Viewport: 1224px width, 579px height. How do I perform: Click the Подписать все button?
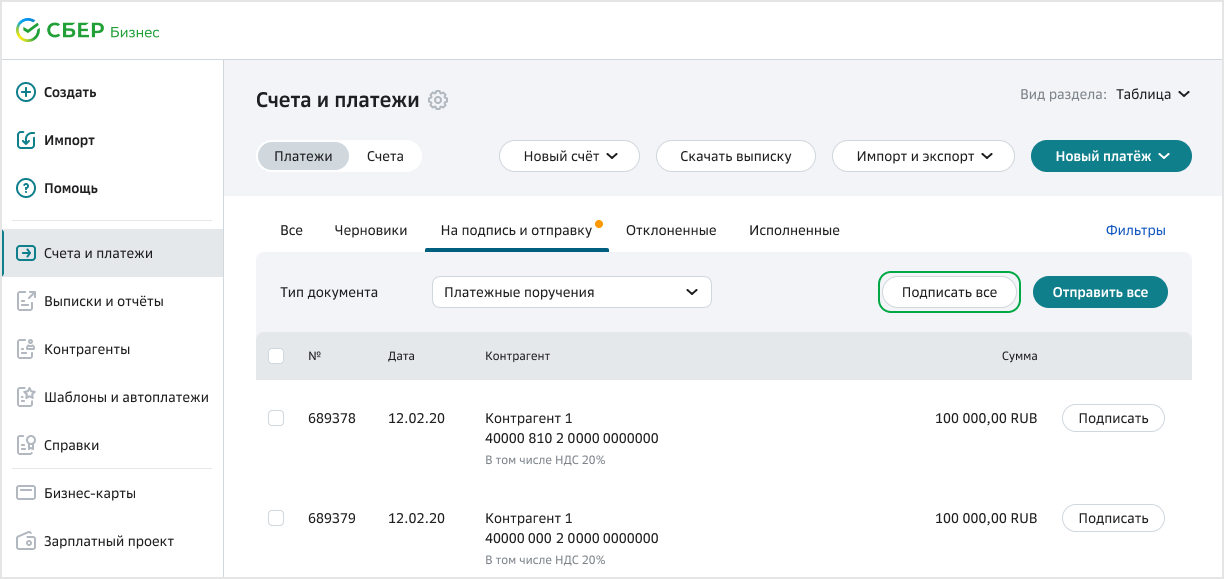click(949, 292)
